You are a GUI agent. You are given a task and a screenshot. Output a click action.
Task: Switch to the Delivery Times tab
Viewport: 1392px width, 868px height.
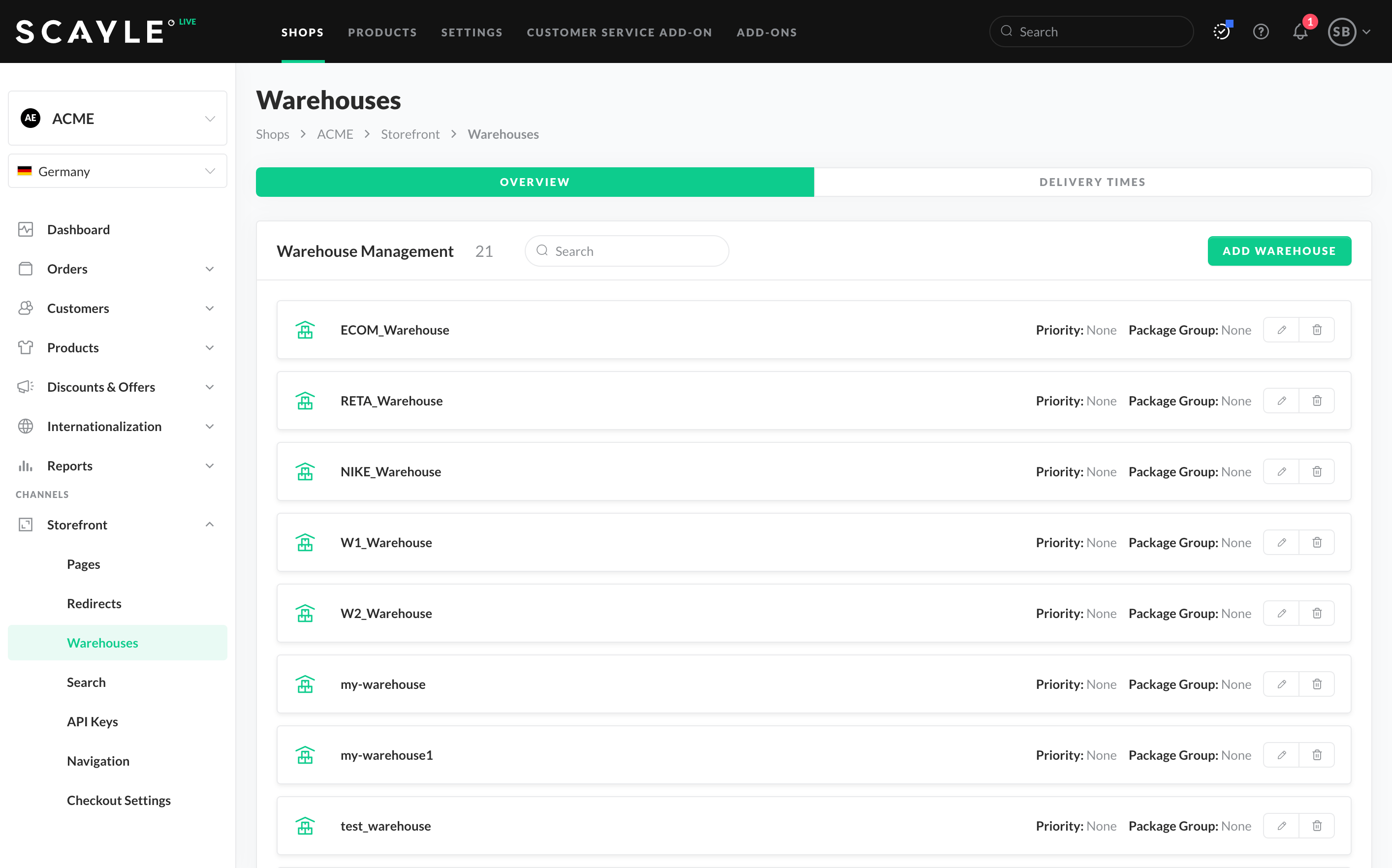pyautogui.click(x=1092, y=182)
